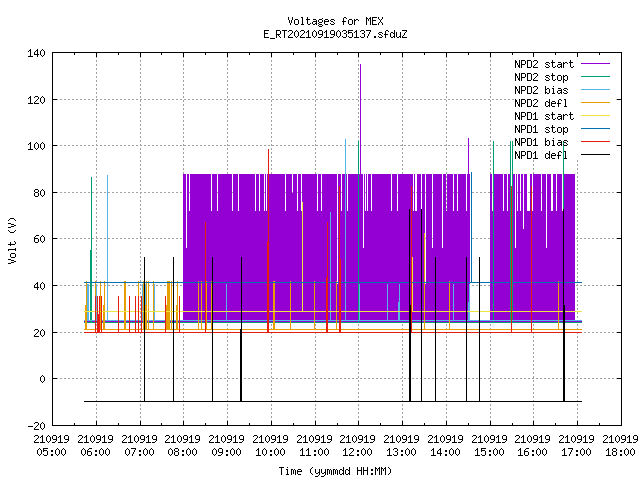Click the y-axis tick value 20
The image size is (640, 480).
[x=40, y=333]
